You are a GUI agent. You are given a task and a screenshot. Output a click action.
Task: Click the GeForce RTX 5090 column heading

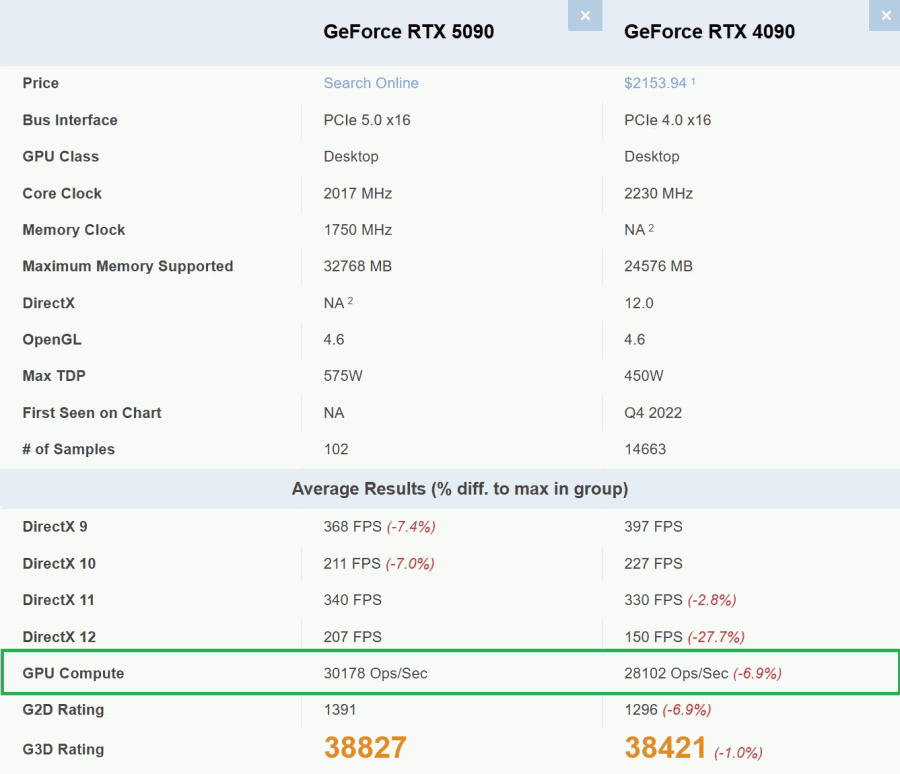point(409,32)
